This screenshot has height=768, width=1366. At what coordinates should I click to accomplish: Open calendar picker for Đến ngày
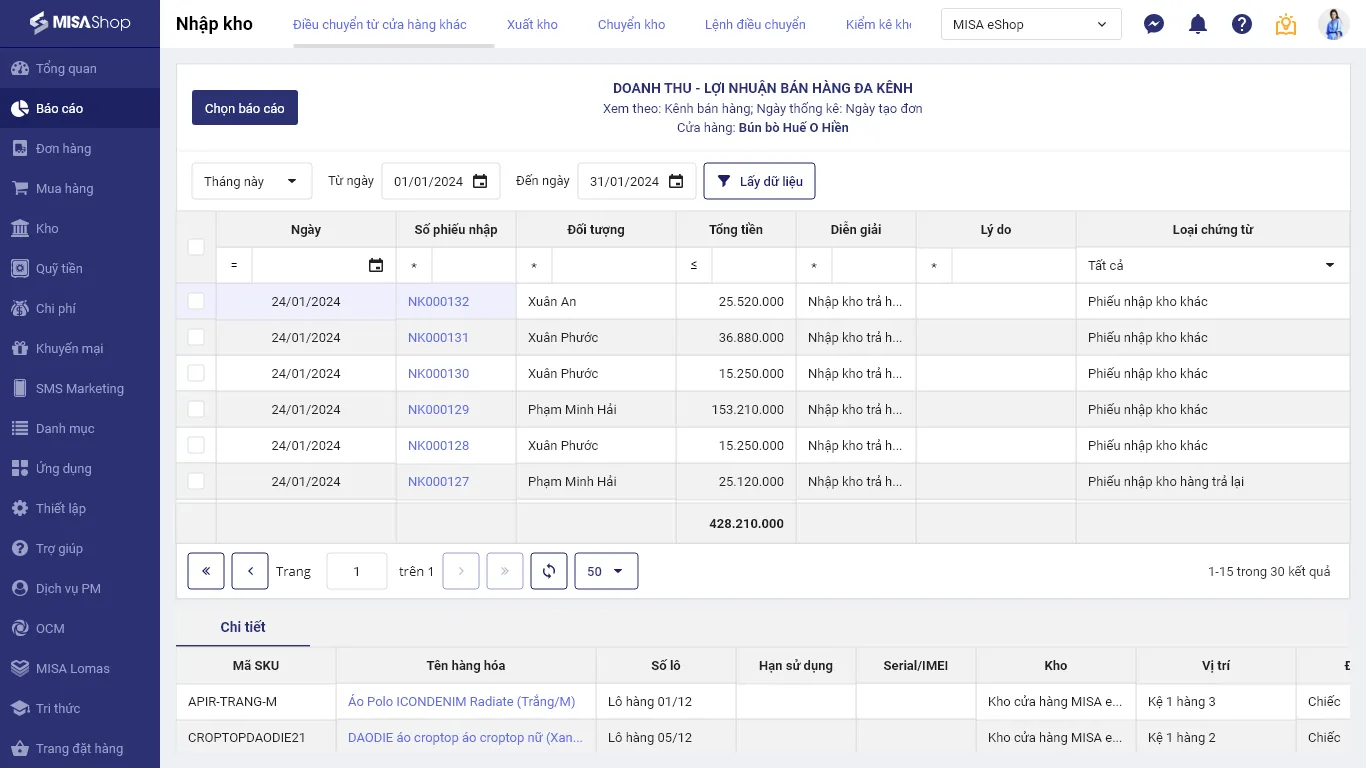676,181
